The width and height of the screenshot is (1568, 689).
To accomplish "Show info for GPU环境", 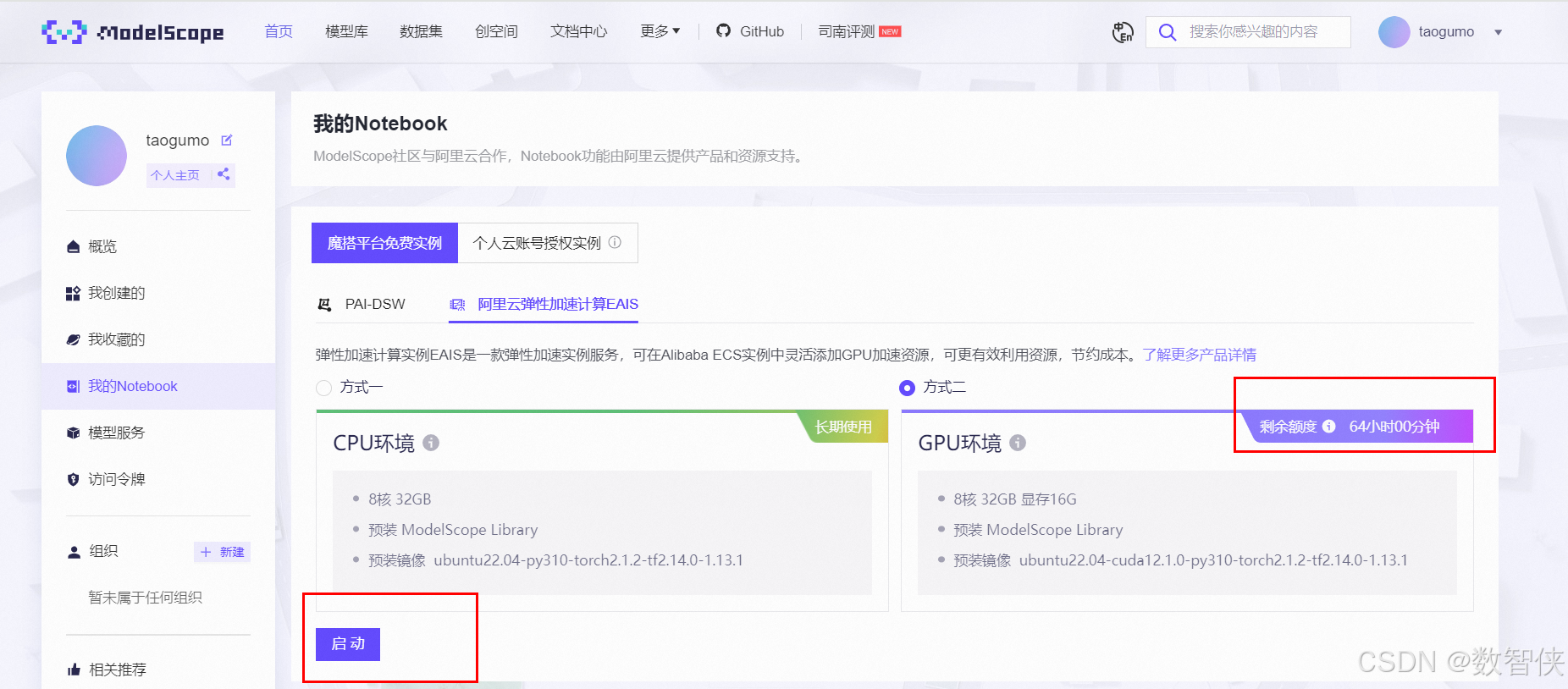I will tap(1018, 443).
